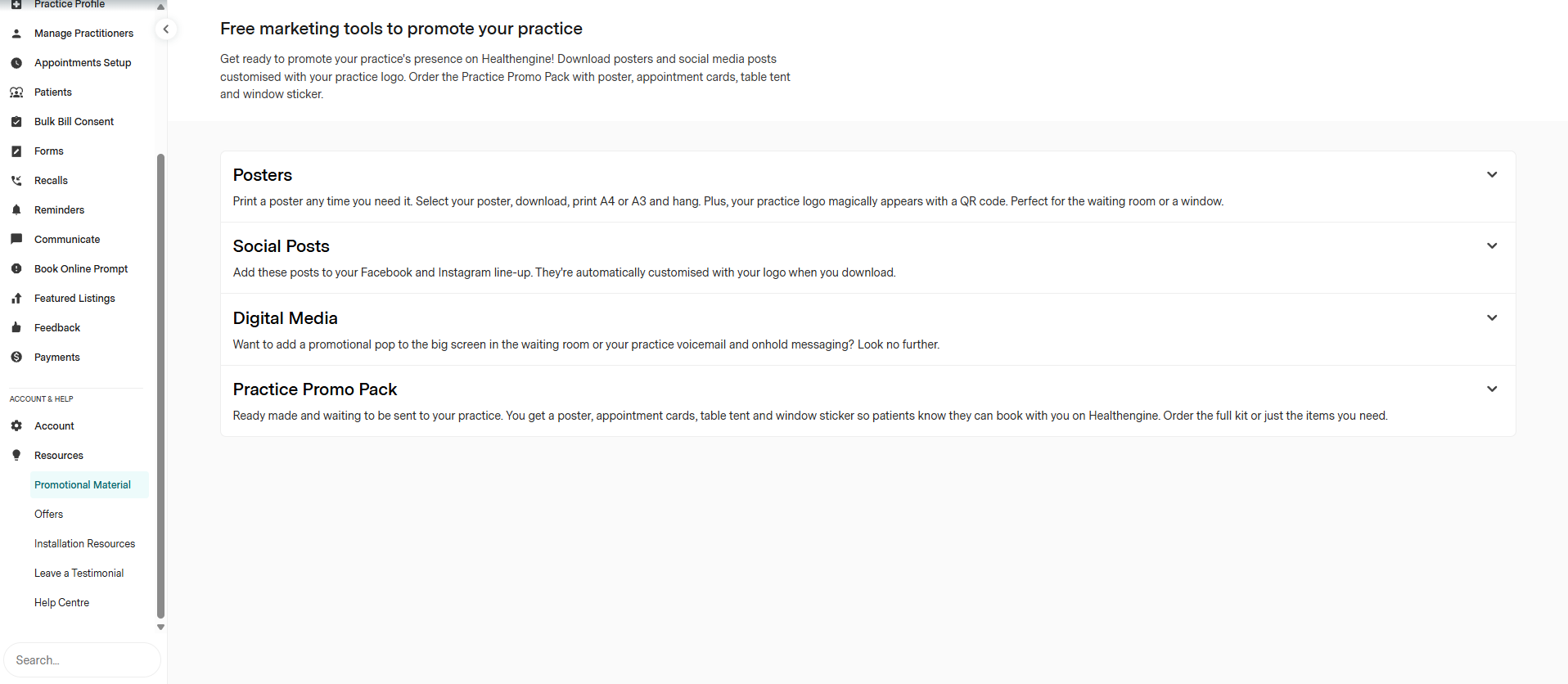Expand the Practice Promo Pack chevron
Viewport: 1568px width, 684px height.
[x=1492, y=389]
